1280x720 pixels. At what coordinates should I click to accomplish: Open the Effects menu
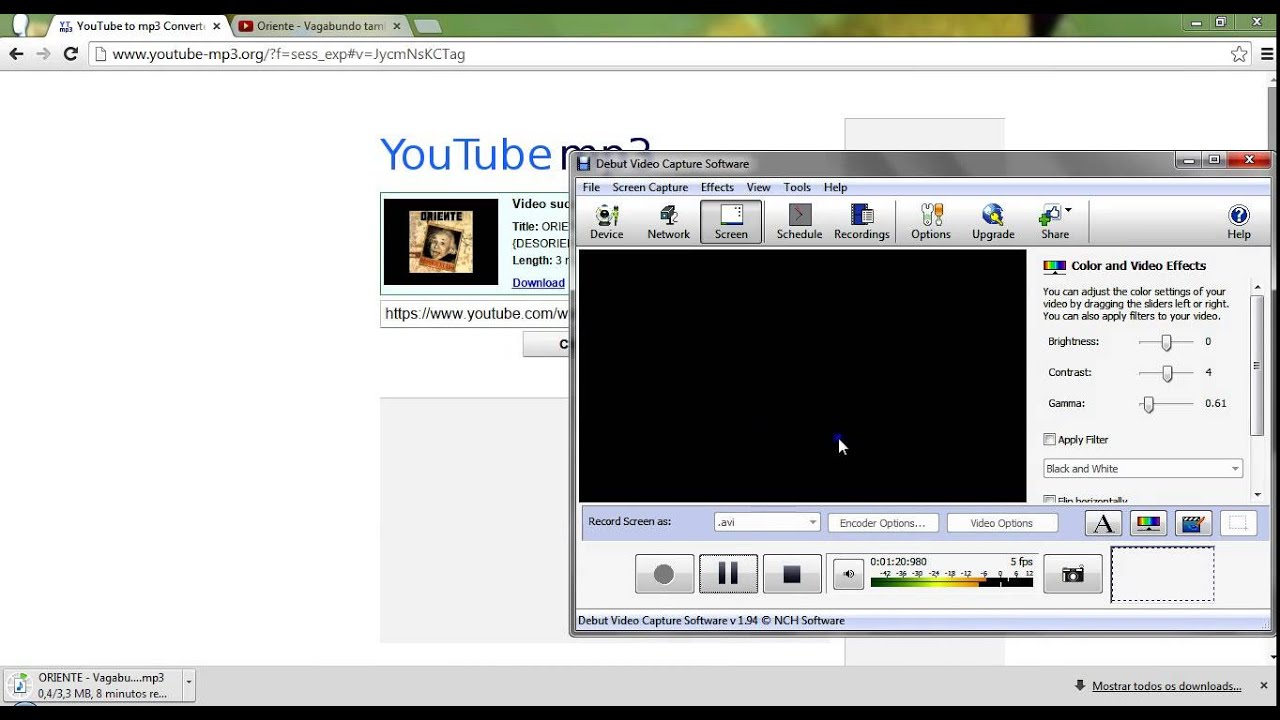(x=717, y=187)
